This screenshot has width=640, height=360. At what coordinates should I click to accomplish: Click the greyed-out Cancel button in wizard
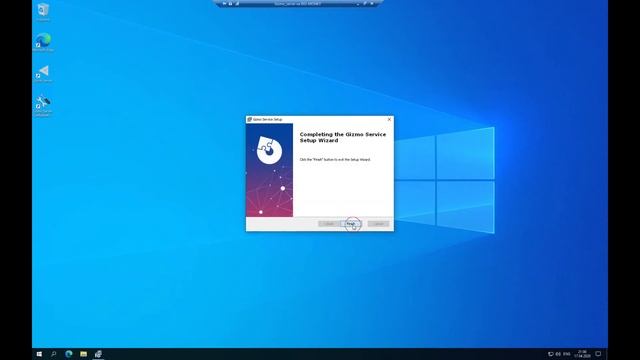pyautogui.click(x=378, y=224)
